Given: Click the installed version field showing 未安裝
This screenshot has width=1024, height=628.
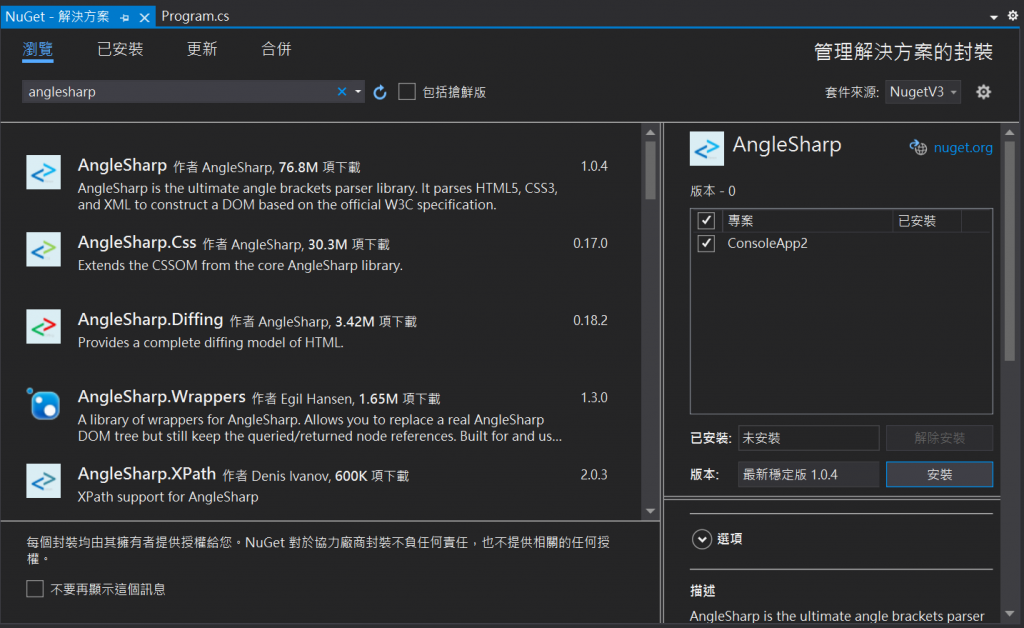Looking at the screenshot, I should coord(808,438).
